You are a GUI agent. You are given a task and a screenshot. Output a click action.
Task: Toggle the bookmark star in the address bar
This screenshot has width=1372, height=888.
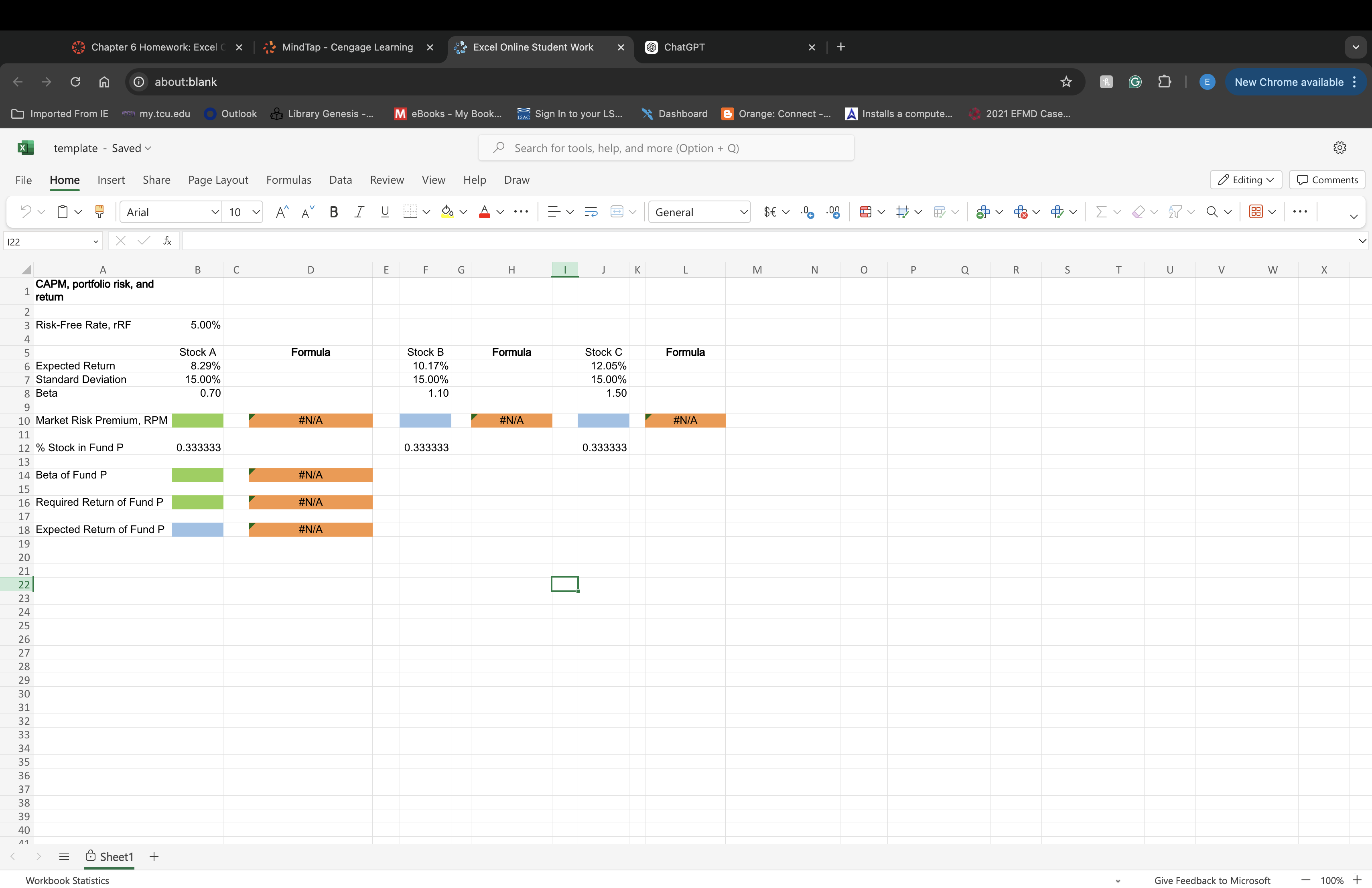1066,81
